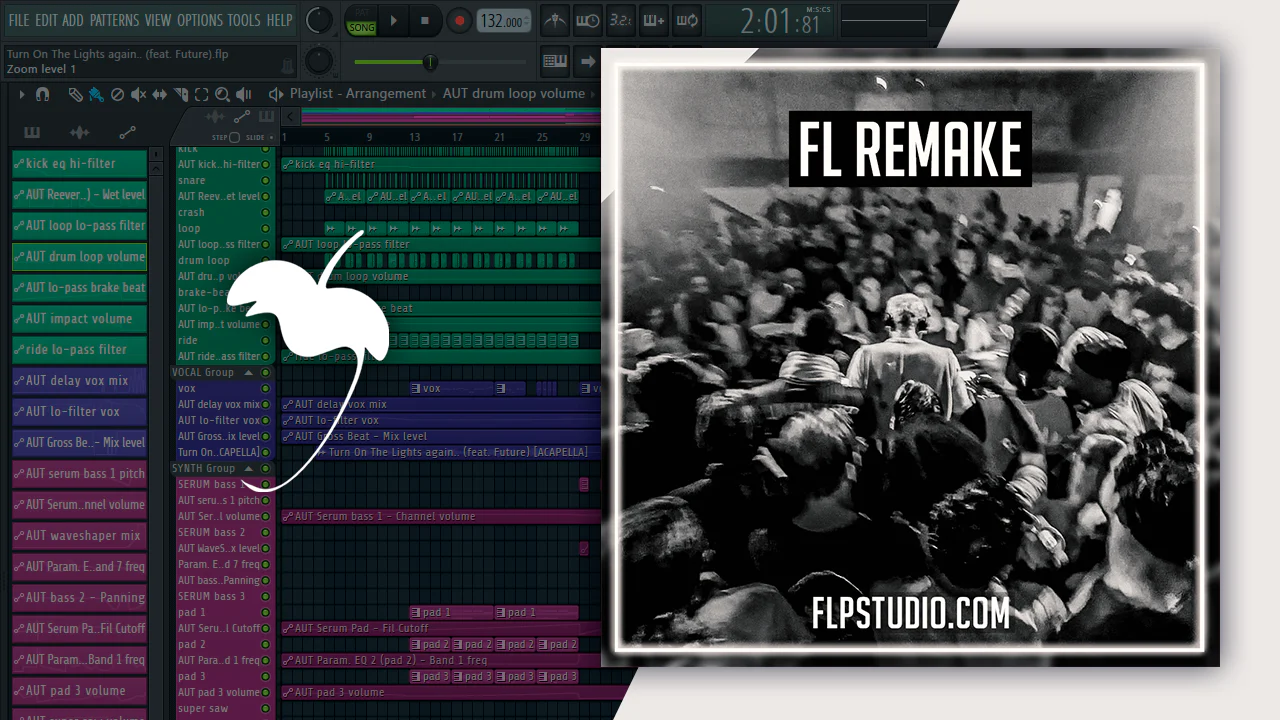Click the scroll-left arrow beside the playlist overview
This screenshot has width=1280, height=720.
coord(292,117)
